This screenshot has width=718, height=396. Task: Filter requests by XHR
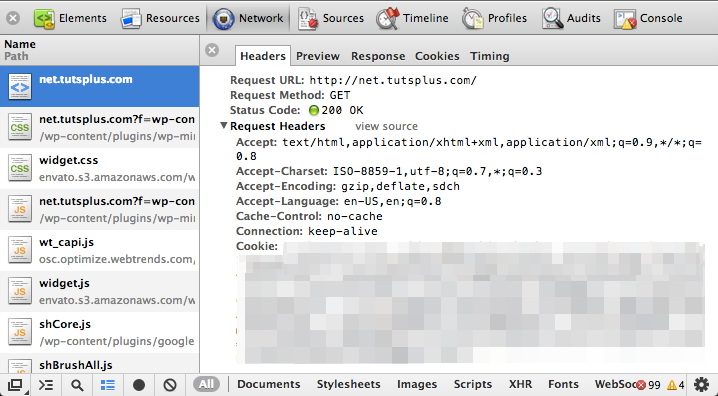click(520, 384)
